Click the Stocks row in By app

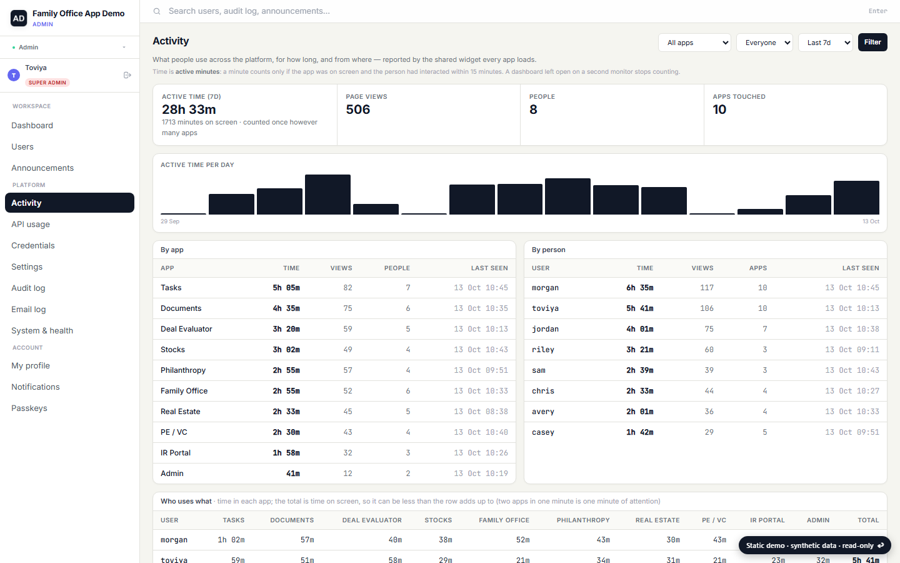(x=334, y=350)
